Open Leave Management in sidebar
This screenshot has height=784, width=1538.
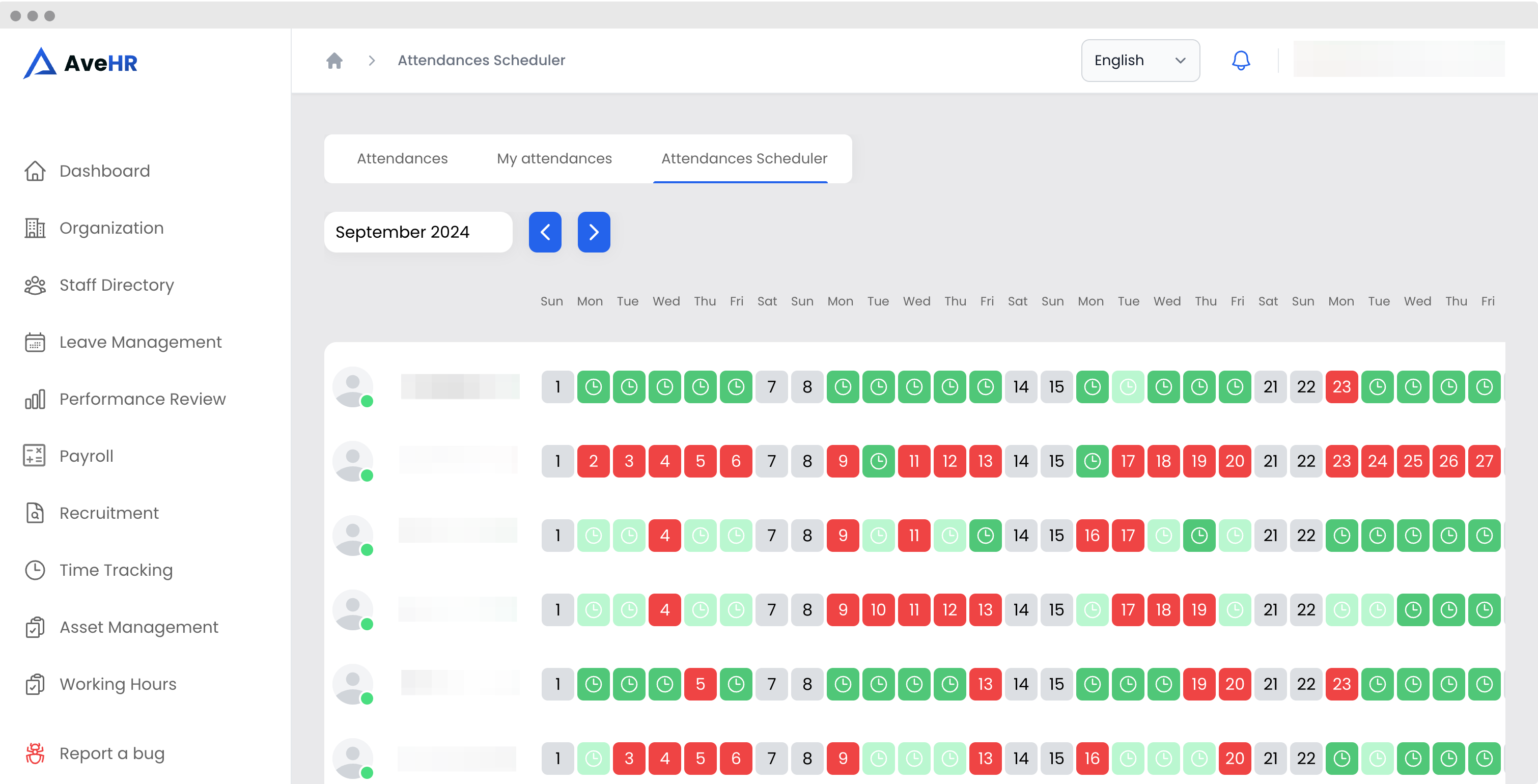(x=141, y=342)
